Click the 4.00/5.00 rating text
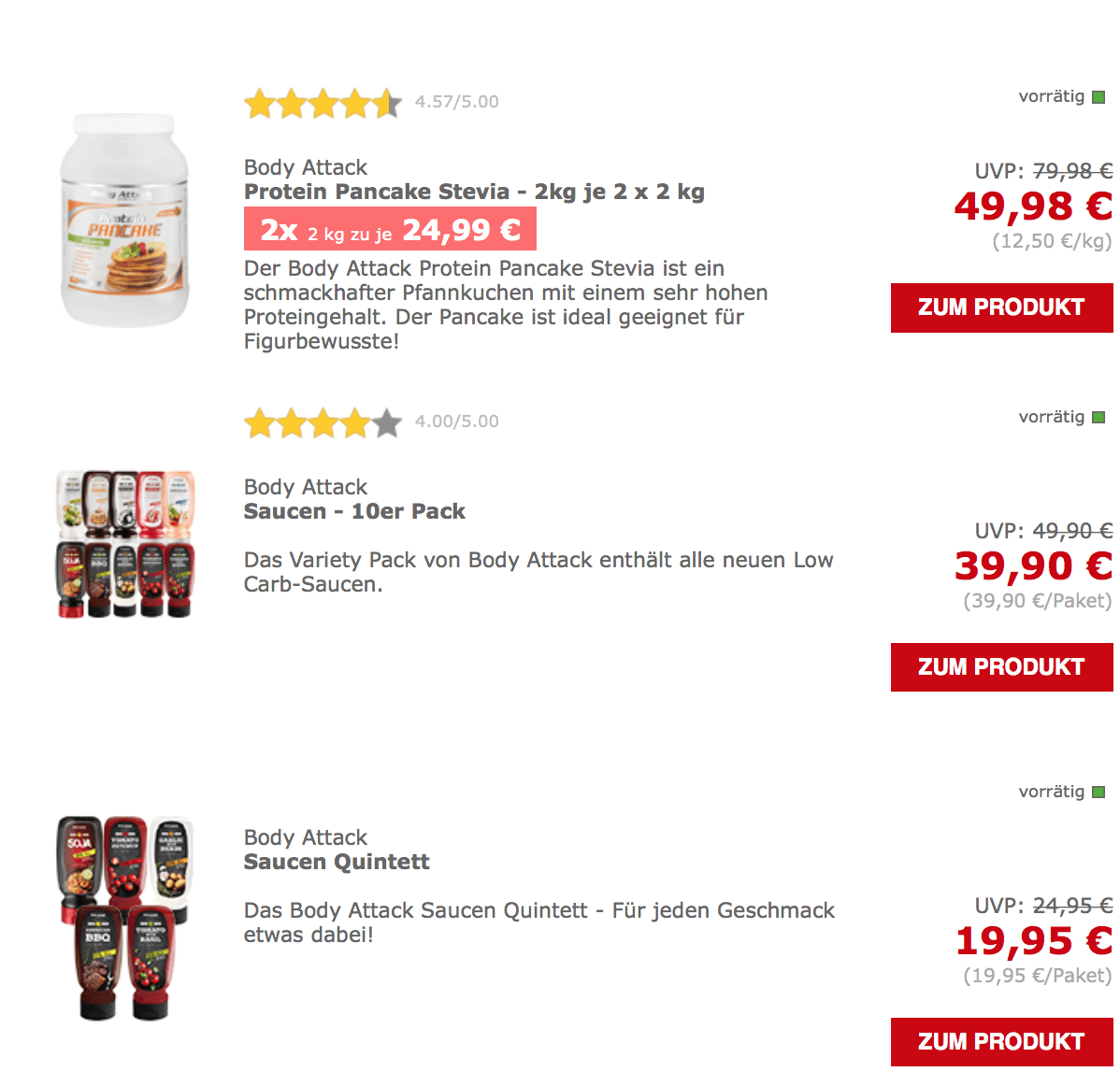This screenshot has width=1120, height=1086. pyautogui.click(x=457, y=422)
